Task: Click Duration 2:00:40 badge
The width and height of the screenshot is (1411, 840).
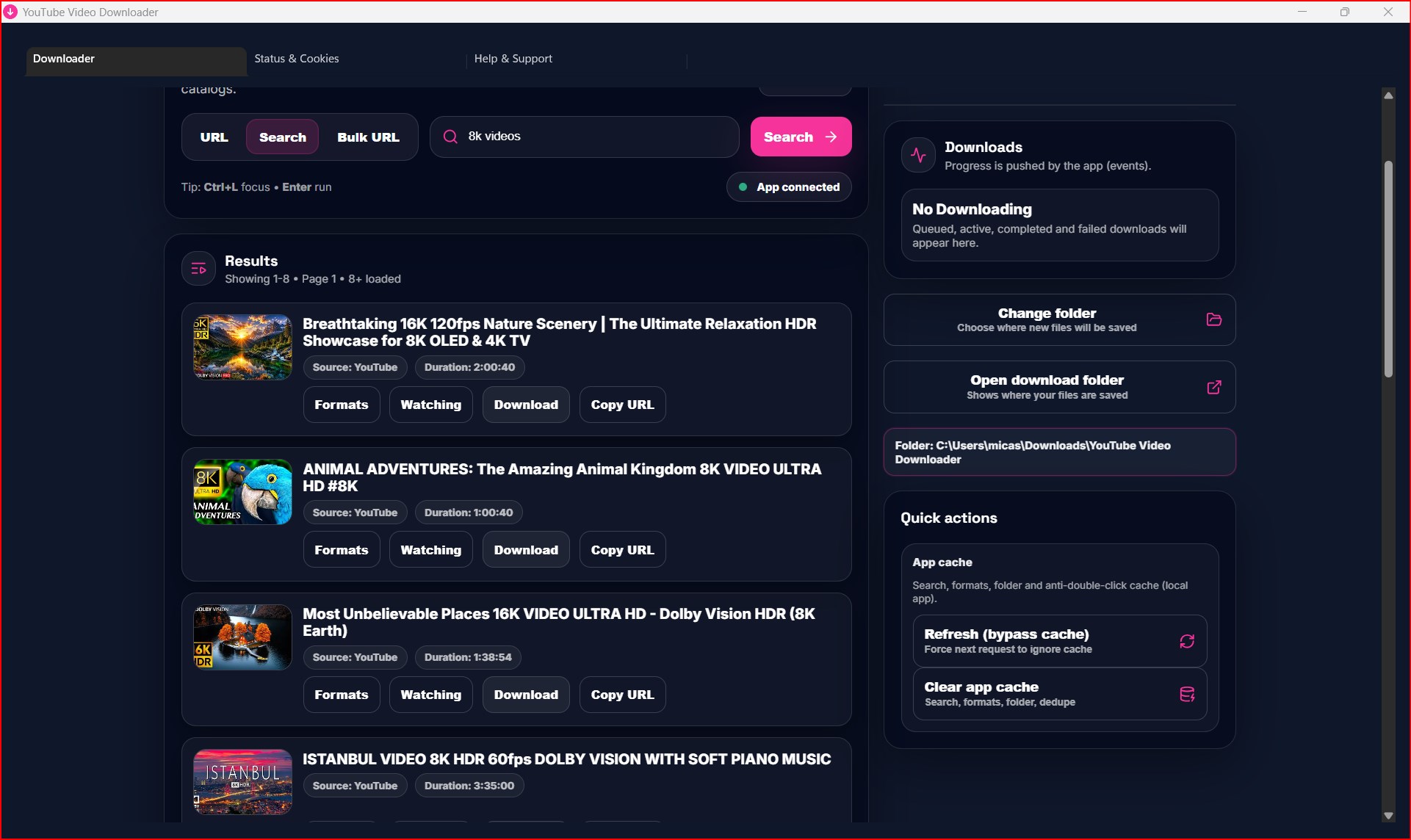Action: (469, 367)
